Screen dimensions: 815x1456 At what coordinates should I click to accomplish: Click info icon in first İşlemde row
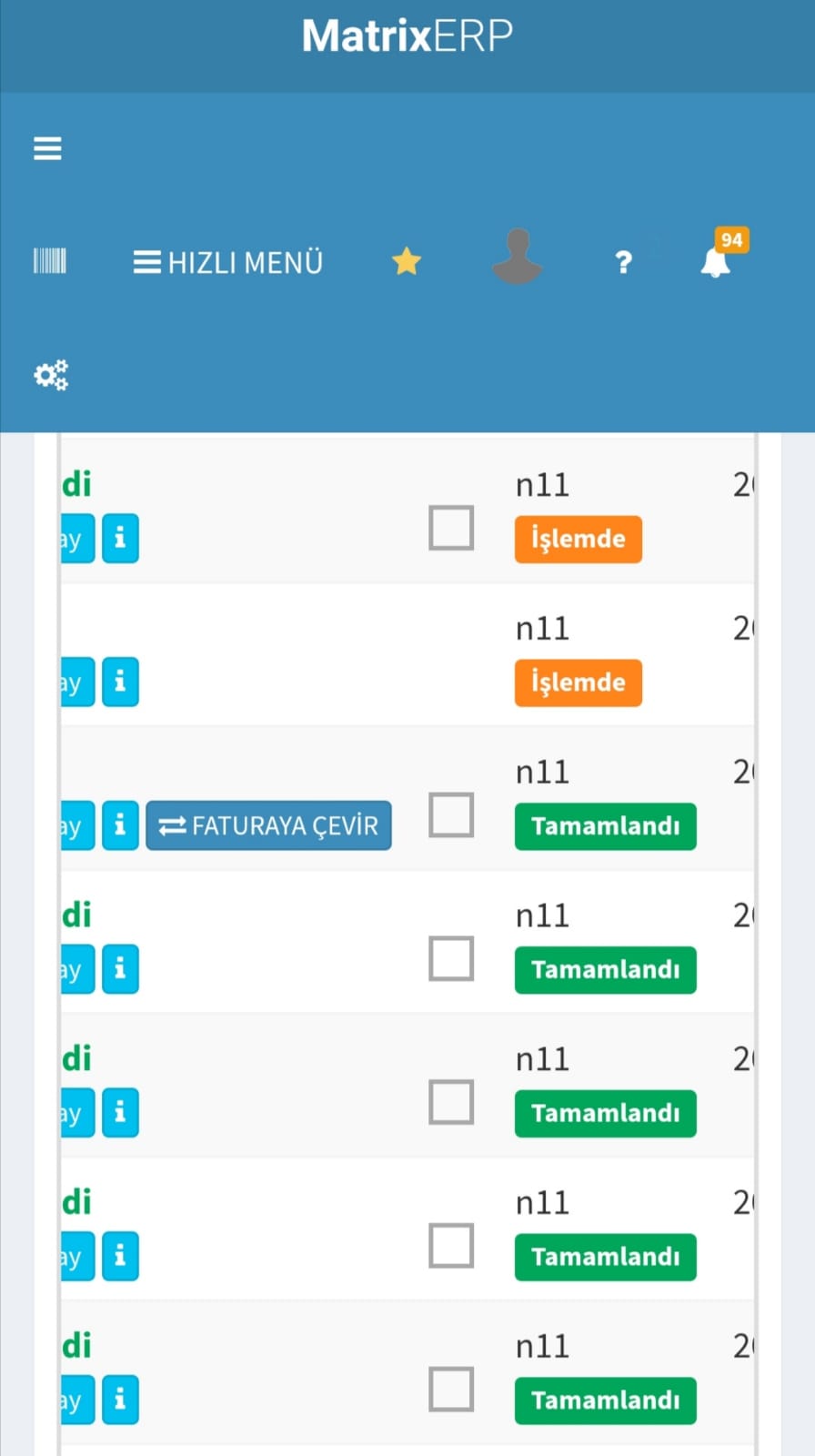pyautogui.click(x=120, y=539)
